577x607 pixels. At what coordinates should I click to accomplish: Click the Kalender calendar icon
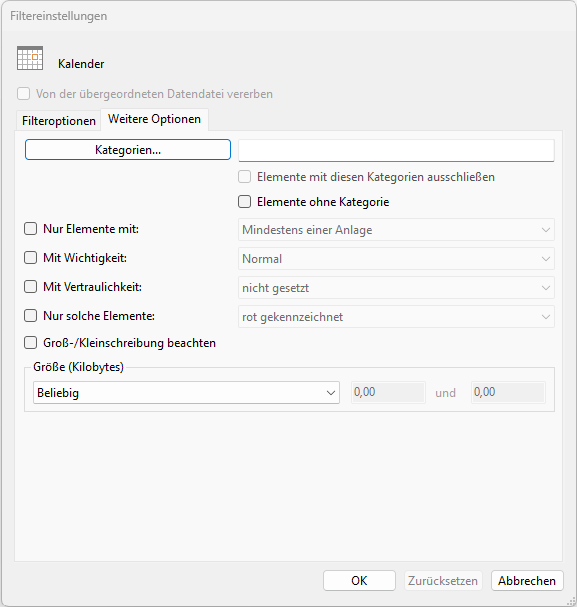[x=30, y=58]
